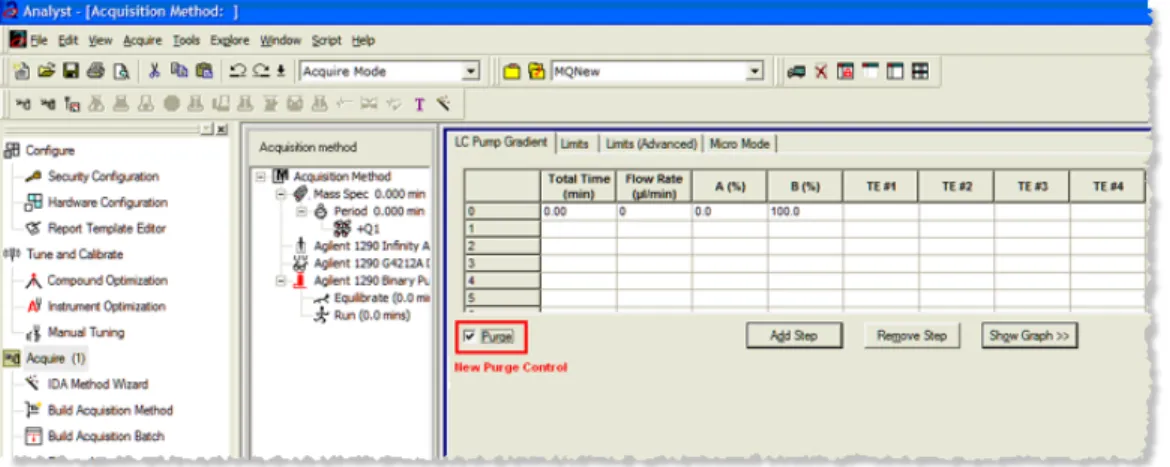1170x467 pixels.
Task: Click the wizard wand toolbar icon
Action: click(443, 104)
